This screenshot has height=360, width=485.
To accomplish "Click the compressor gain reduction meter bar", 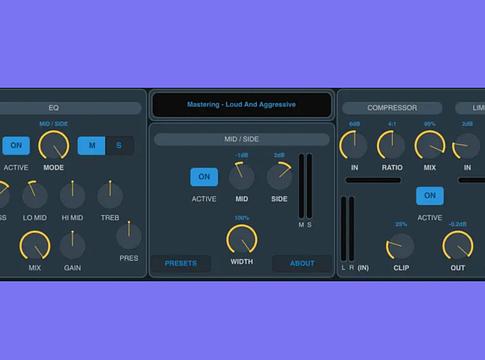I will 373,180.
